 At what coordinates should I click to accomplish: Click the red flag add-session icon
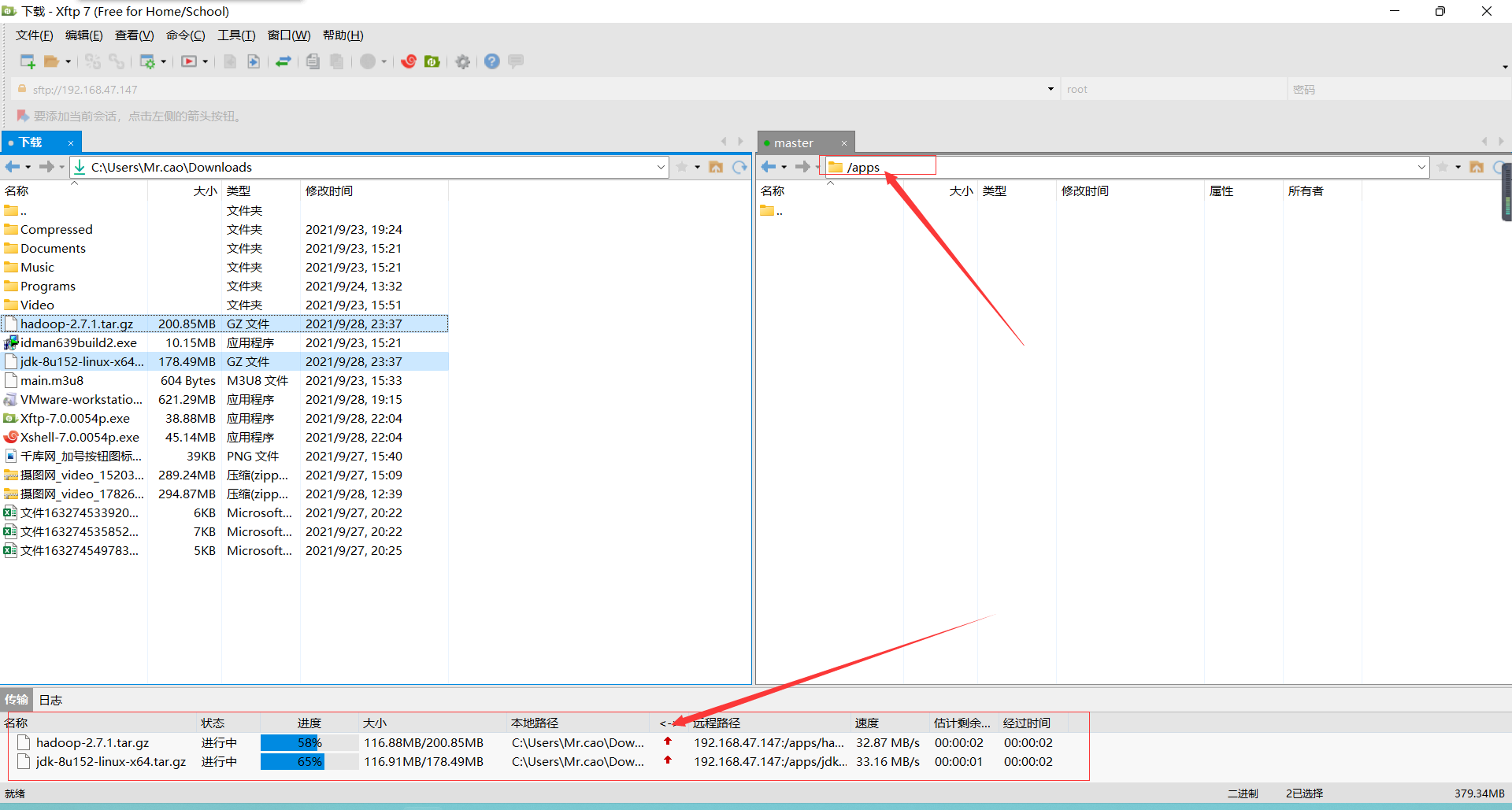(x=23, y=116)
